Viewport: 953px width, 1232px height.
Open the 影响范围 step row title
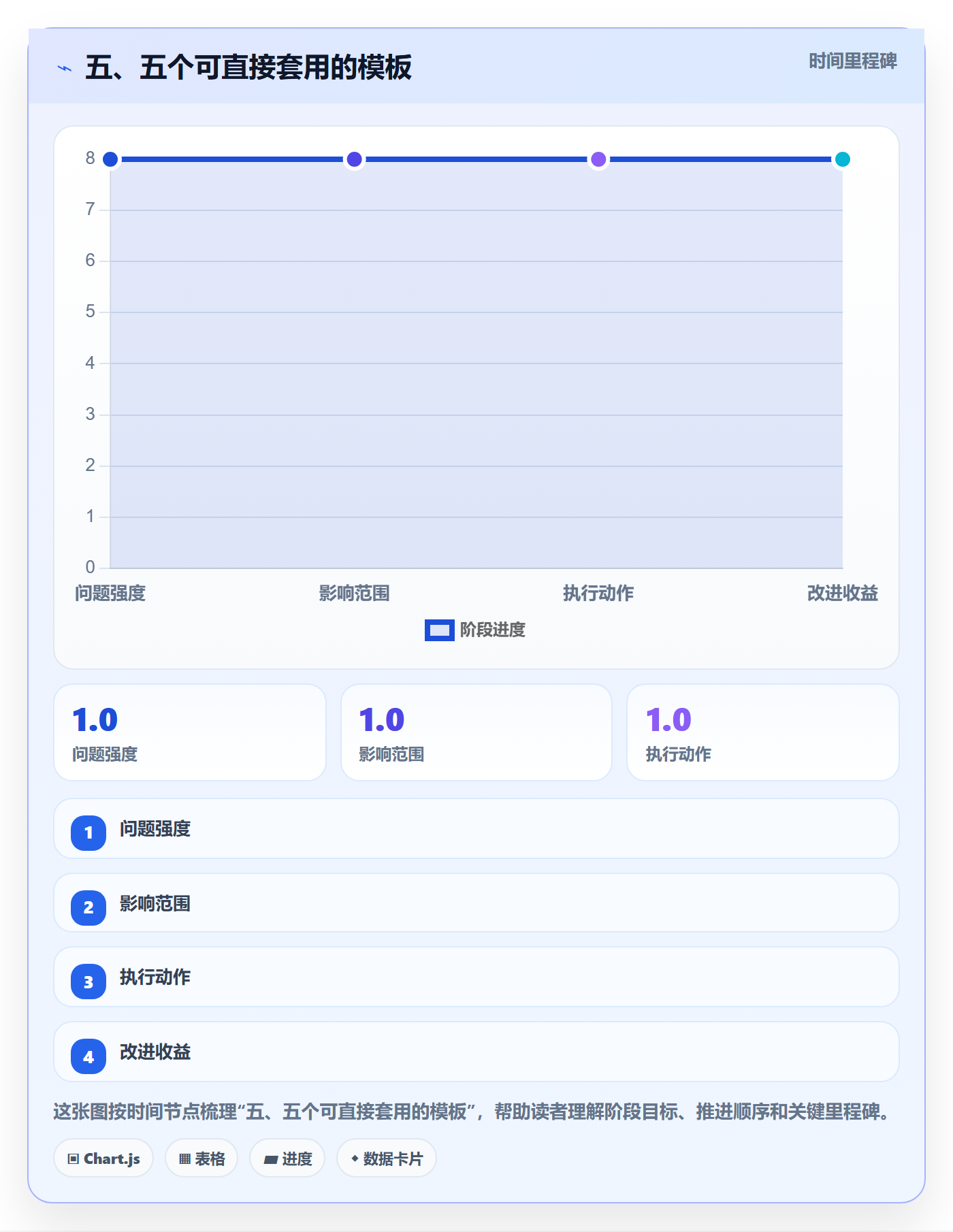pos(155,904)
